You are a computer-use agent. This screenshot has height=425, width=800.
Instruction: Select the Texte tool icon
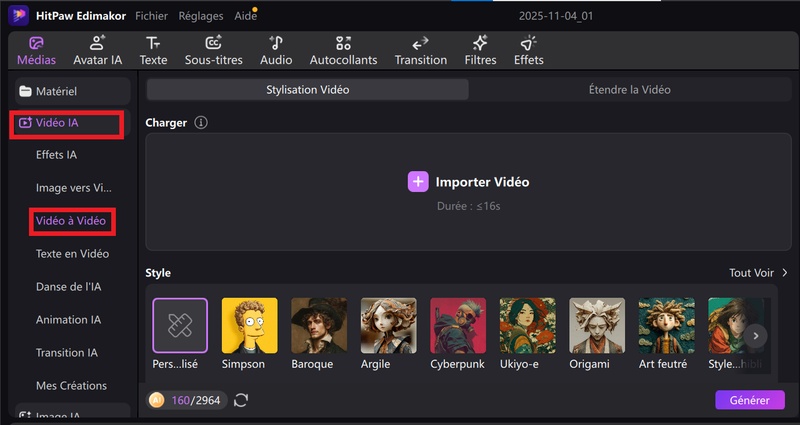(153, 43)
